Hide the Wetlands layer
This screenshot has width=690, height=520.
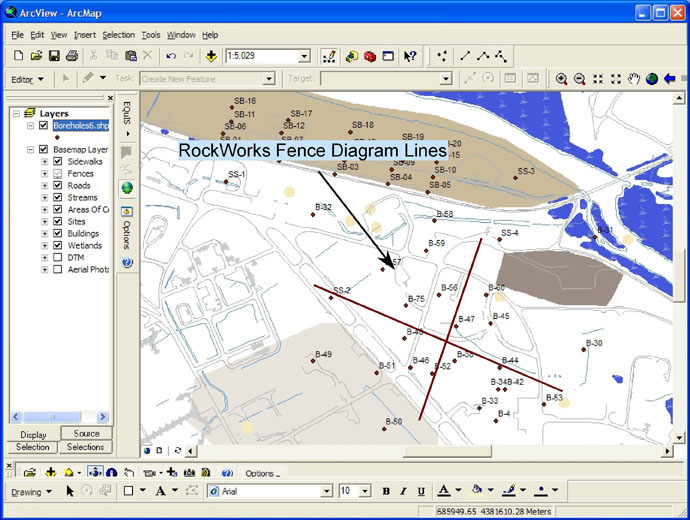click(x=58, y=245)
